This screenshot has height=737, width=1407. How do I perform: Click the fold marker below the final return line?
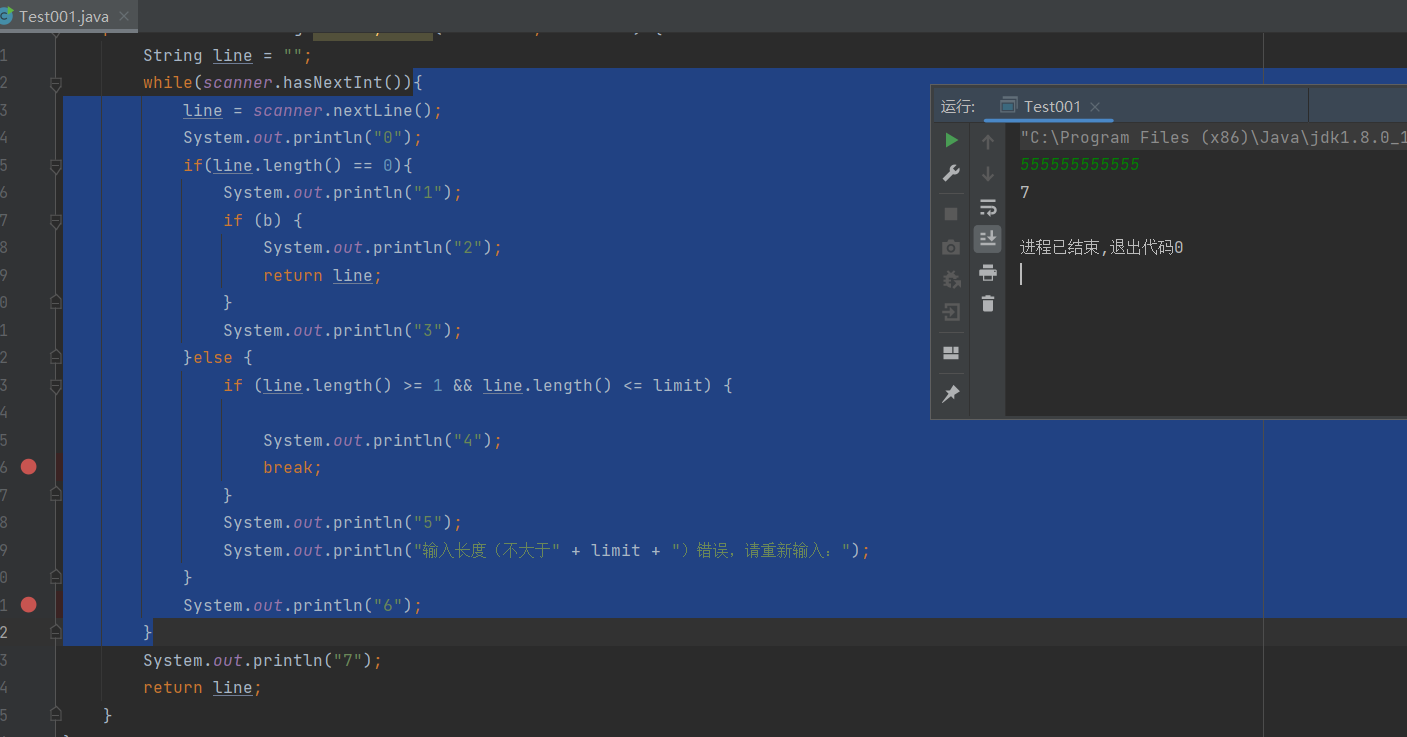point(56,715)
